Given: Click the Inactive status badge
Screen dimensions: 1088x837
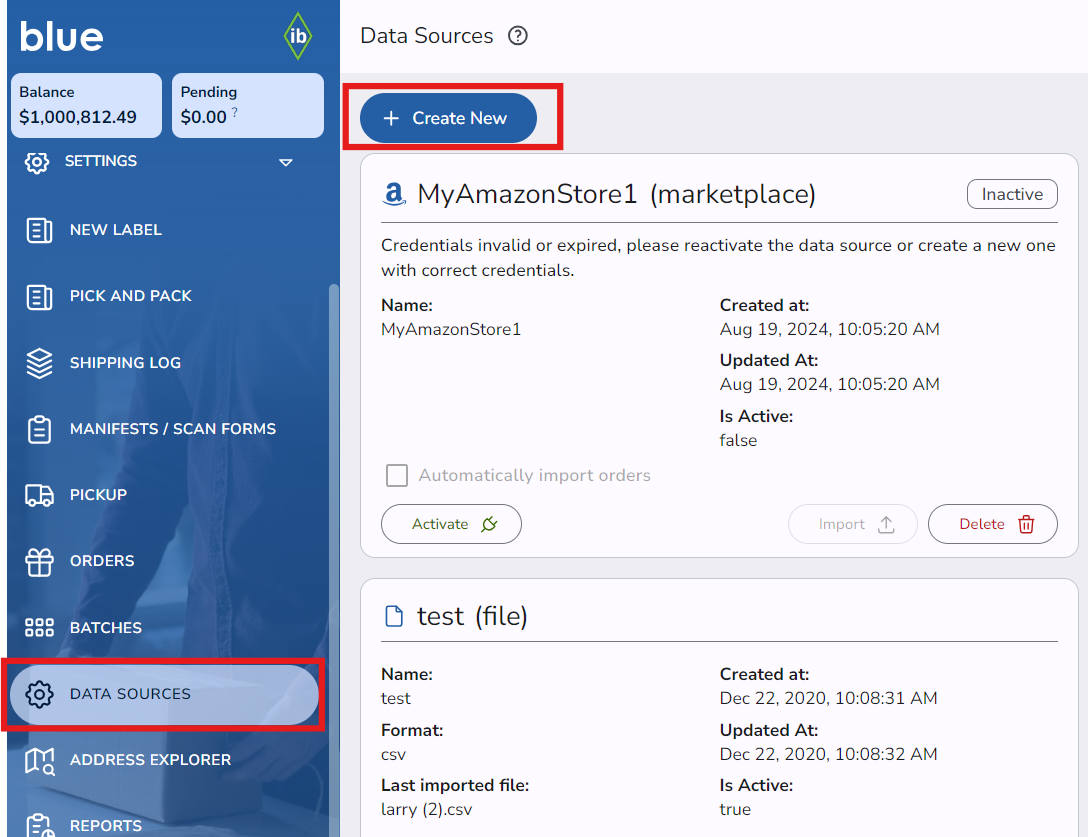Looking at the screenshot, I should click(1011, 194).
